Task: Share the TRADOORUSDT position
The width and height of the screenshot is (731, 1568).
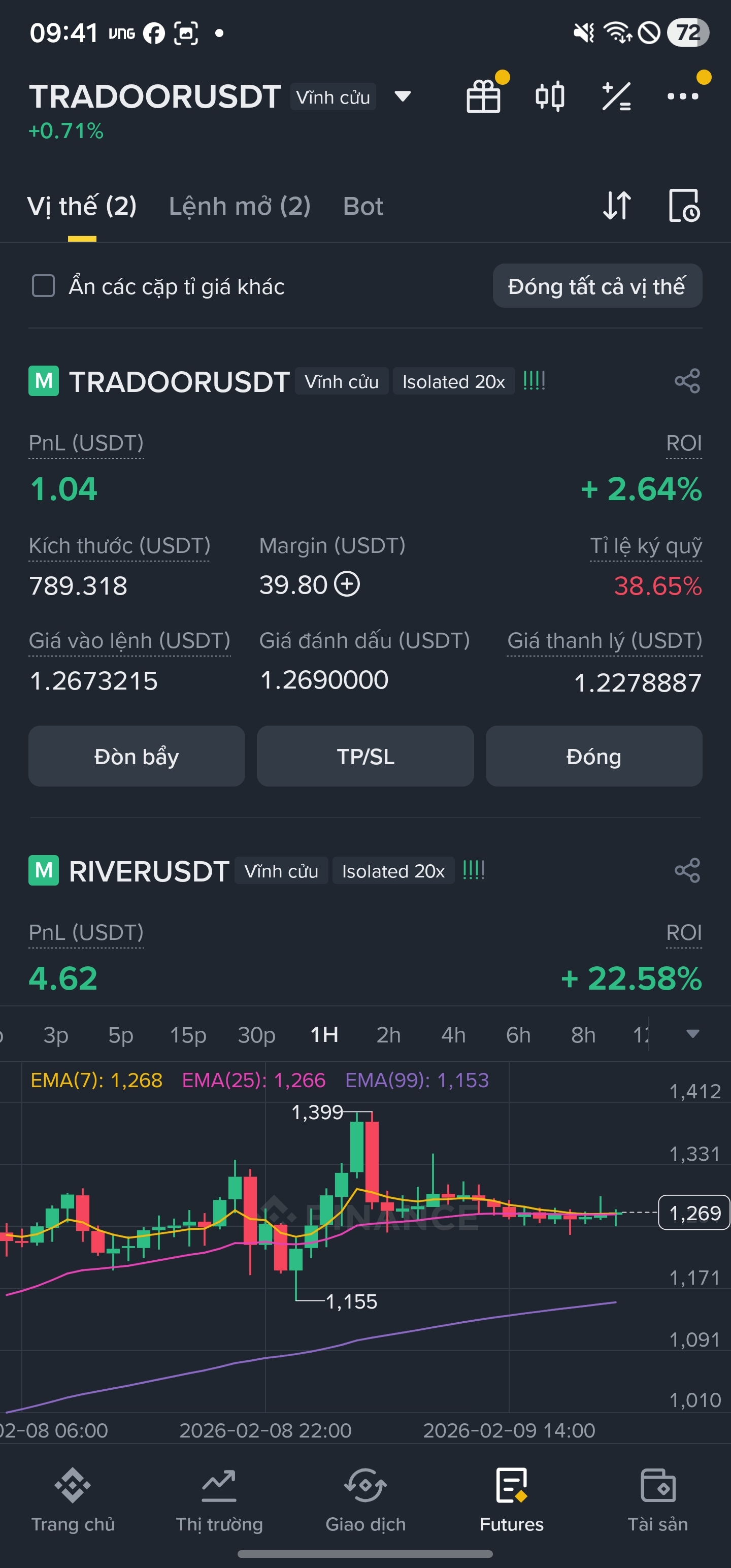Action: point(687,381)
